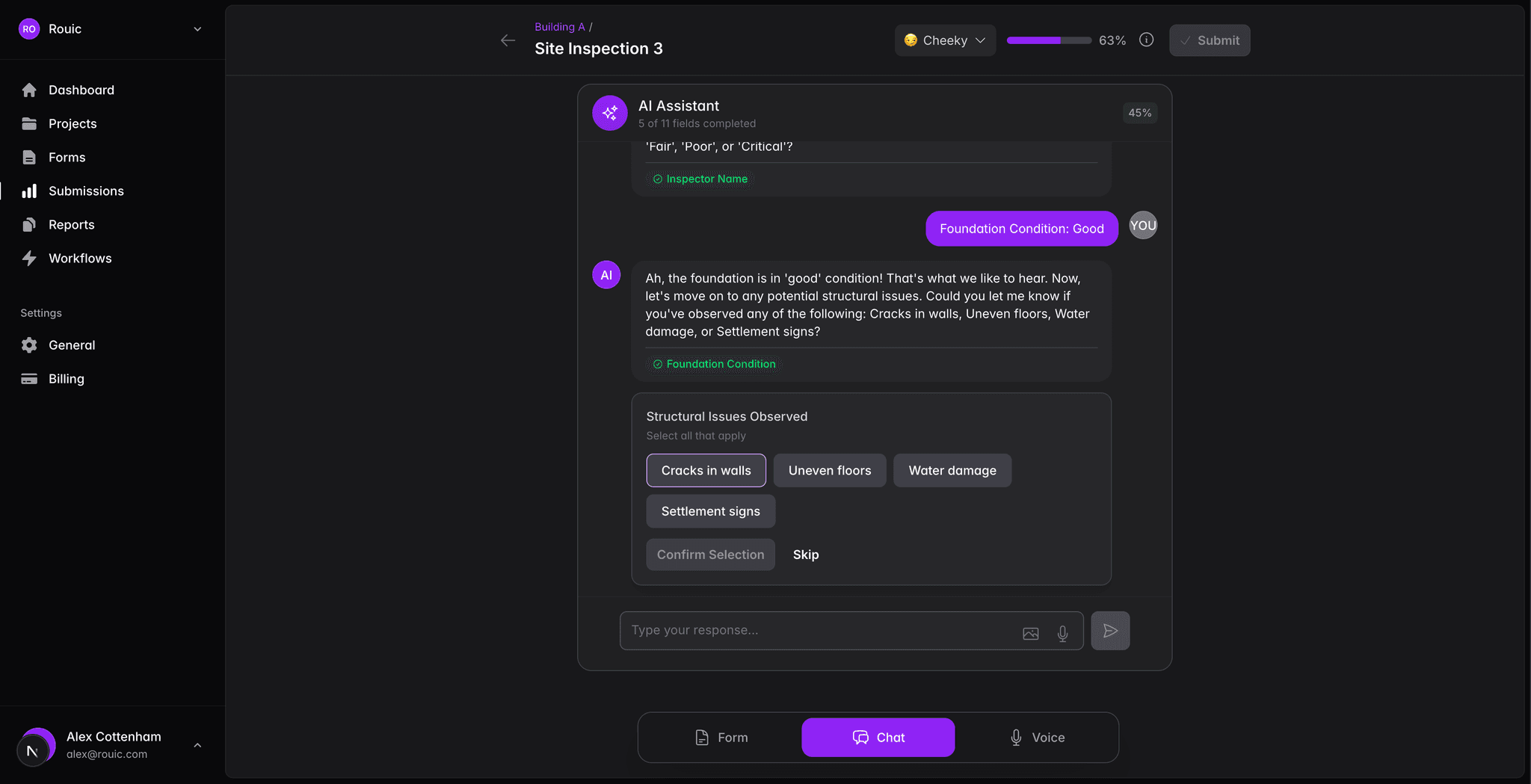
Task: Click the back arrow beside Site Inspection 3
Action: (x=508, y=40)
